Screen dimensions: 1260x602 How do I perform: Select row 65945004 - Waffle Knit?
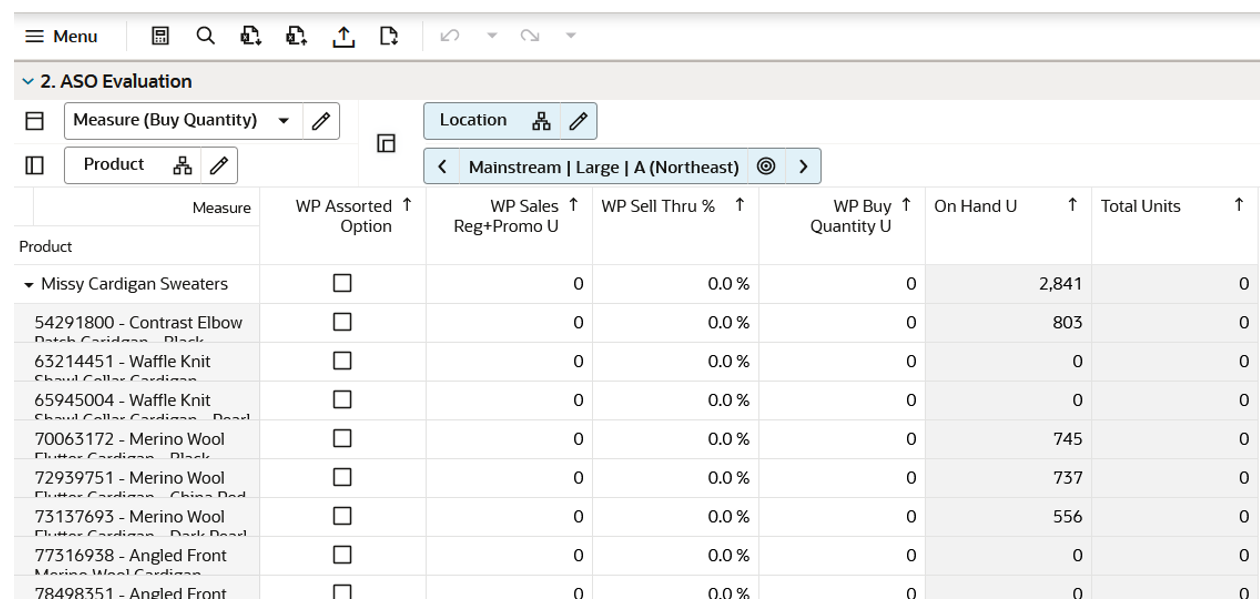[137, 401]
